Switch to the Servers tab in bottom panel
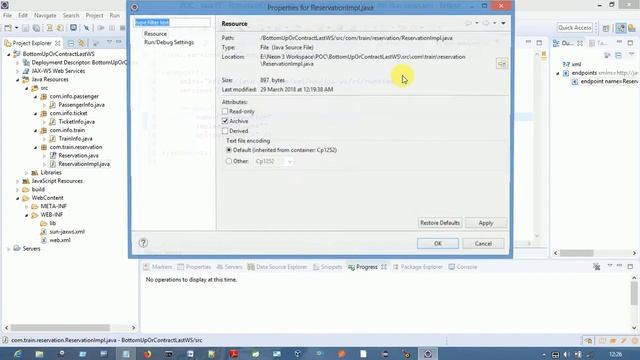Screen dimensions: 640x360 point(229,267)
